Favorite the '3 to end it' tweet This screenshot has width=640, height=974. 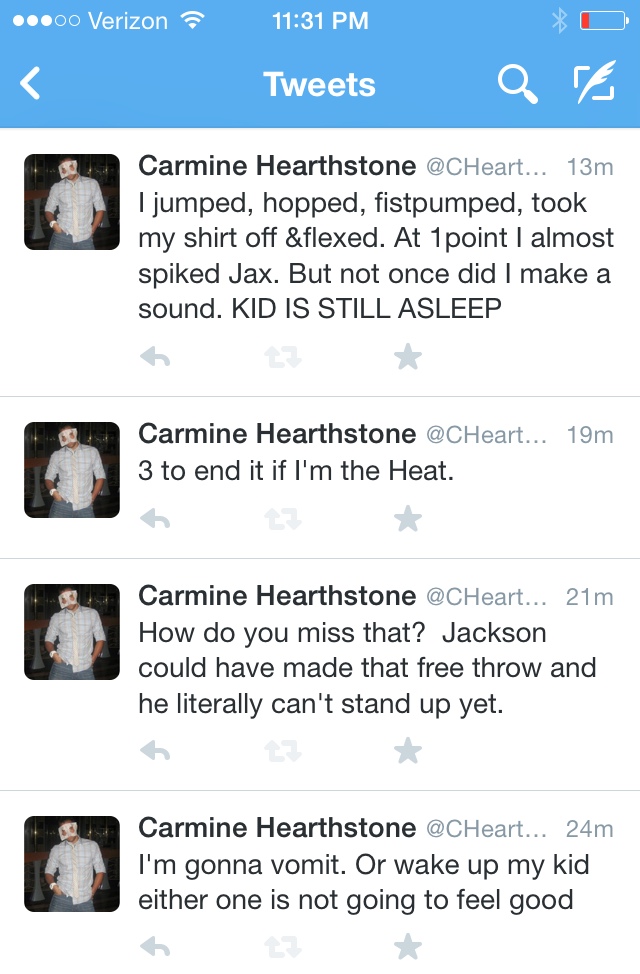407,518
